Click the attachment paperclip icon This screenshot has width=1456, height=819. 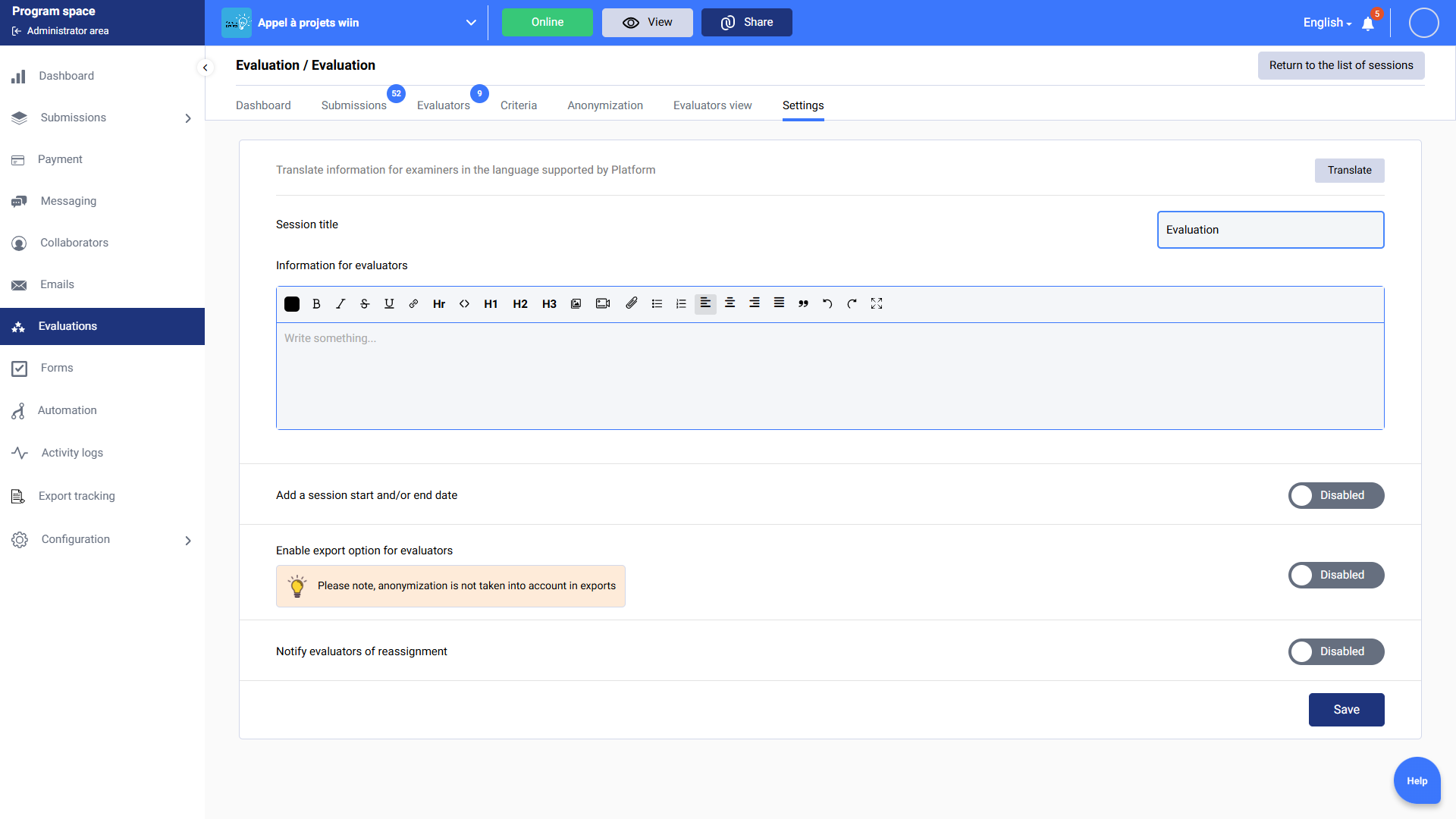coord(631,303)
